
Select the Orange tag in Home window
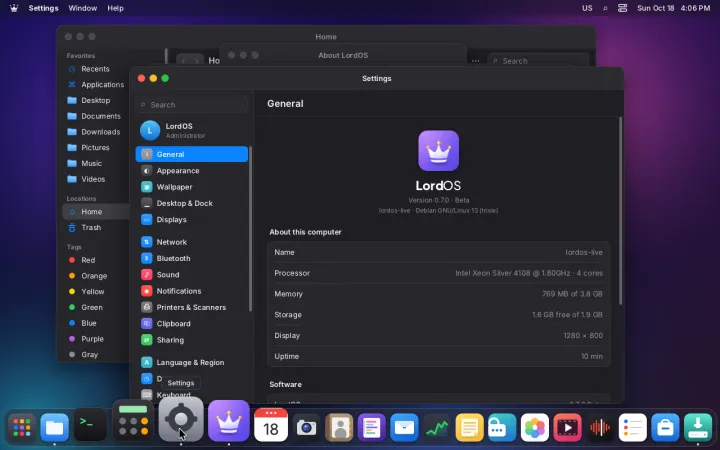(x=95, y=276)
